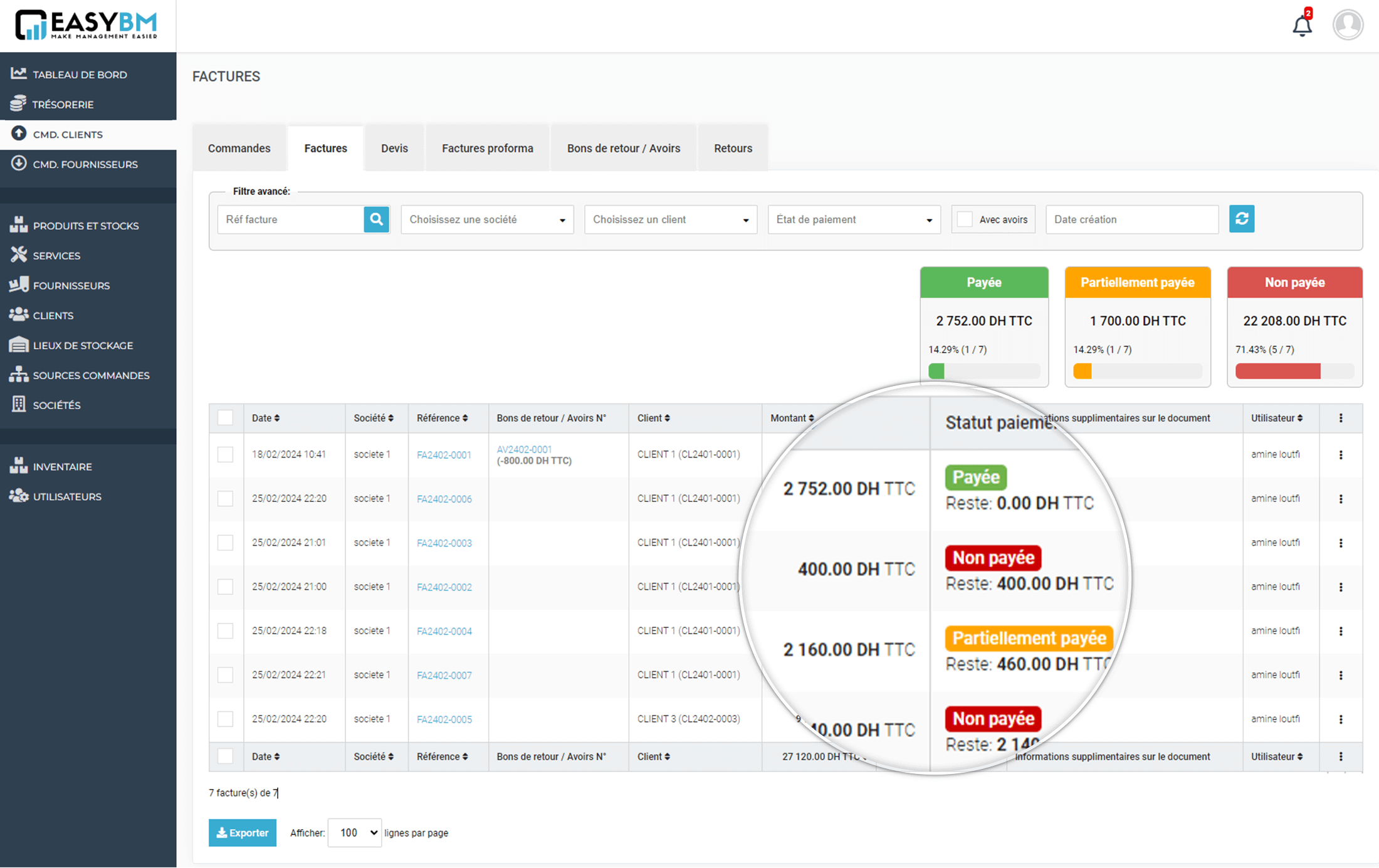Click the Exporter button
Viewport: 1379px width, 868px height.
pos(242,832)
